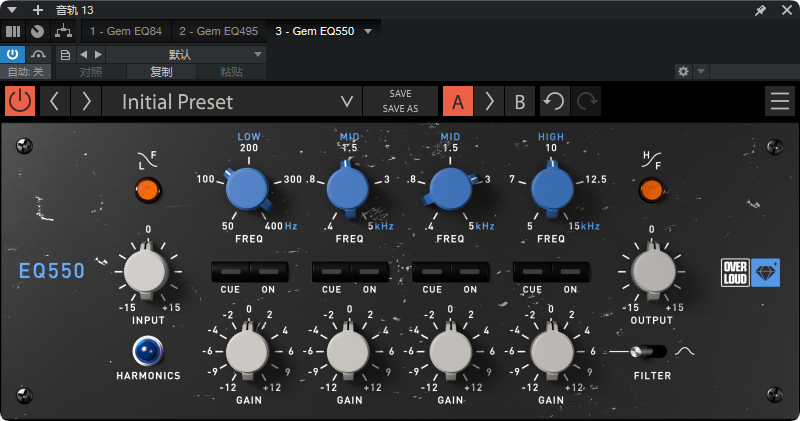Toggle the HARMONICS blue button
The width and height of the screenshot is (800, 421).
pos(148,351)
